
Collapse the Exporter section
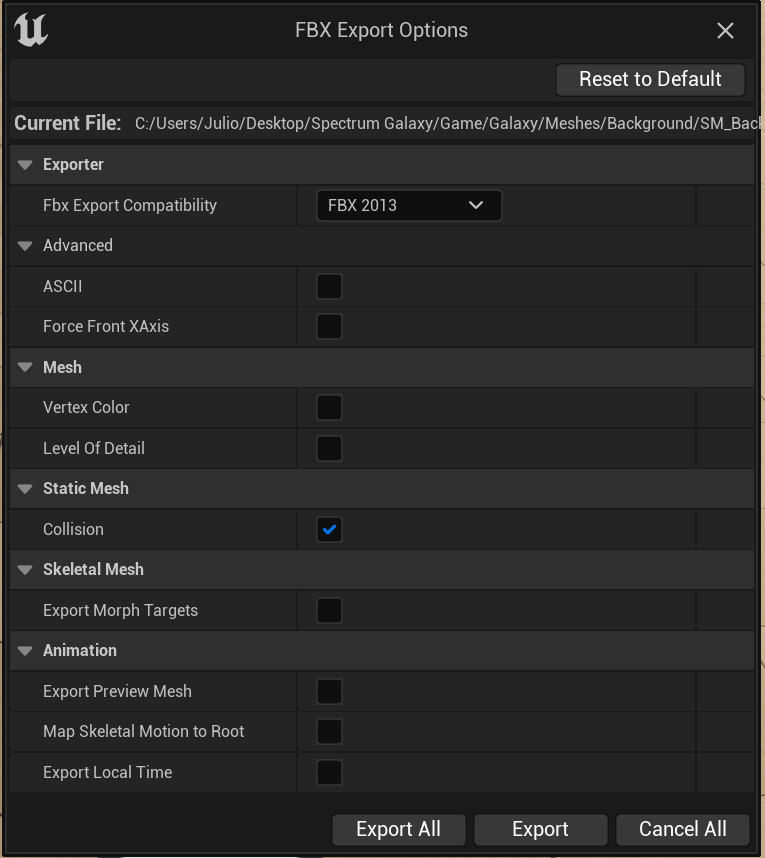(x=25, y=165)
